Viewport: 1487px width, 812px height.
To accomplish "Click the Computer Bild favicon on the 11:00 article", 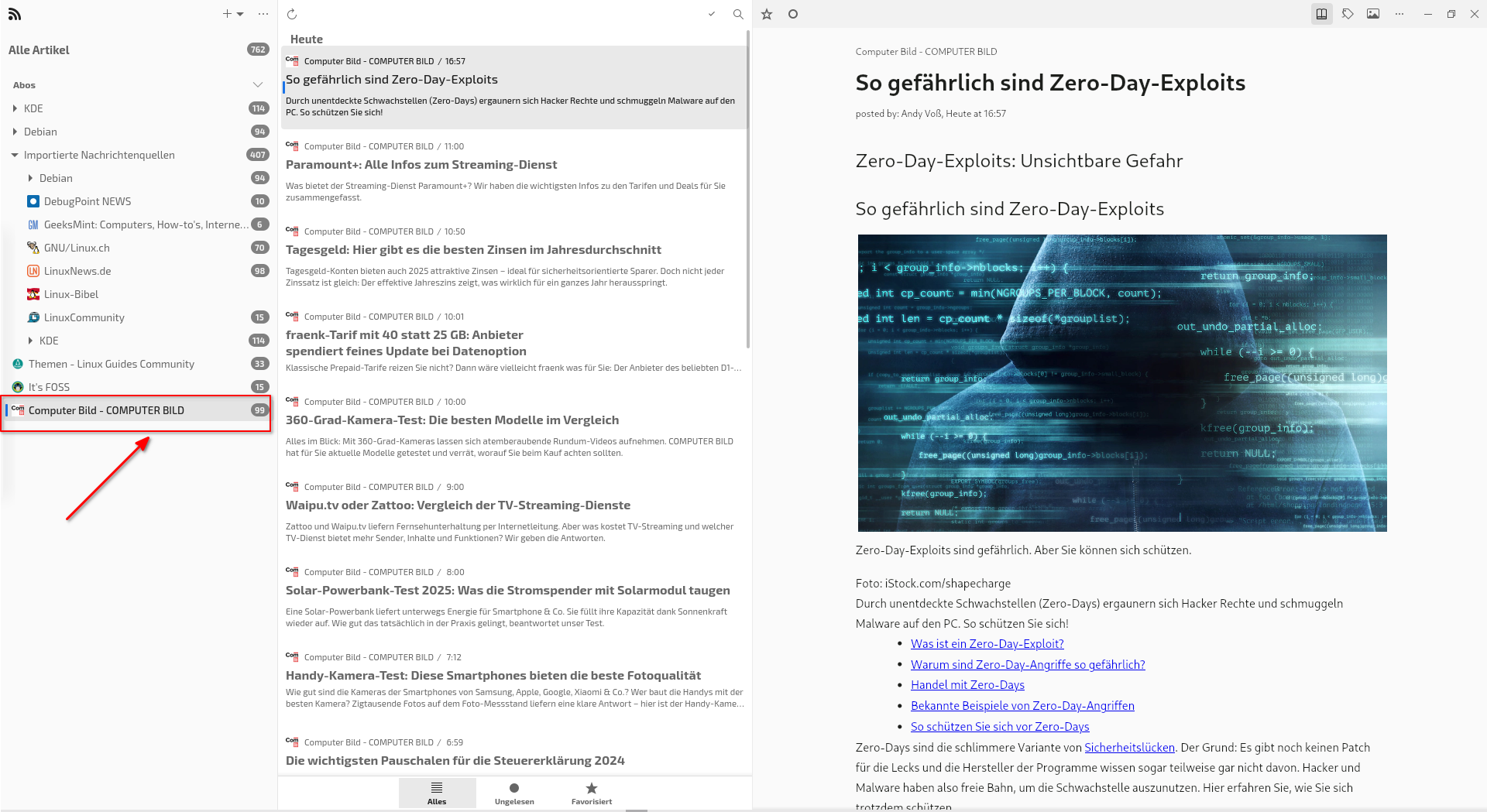I will (292, 146).
